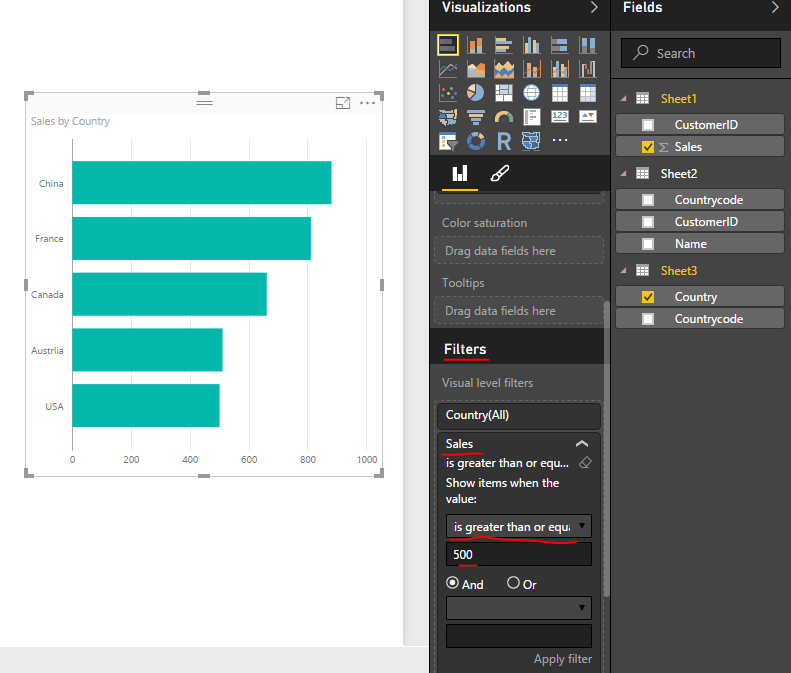The height and width of the screenshot is (673, 791).
Task: Select Line and clustered column chart visual
Action: (559, 69)
